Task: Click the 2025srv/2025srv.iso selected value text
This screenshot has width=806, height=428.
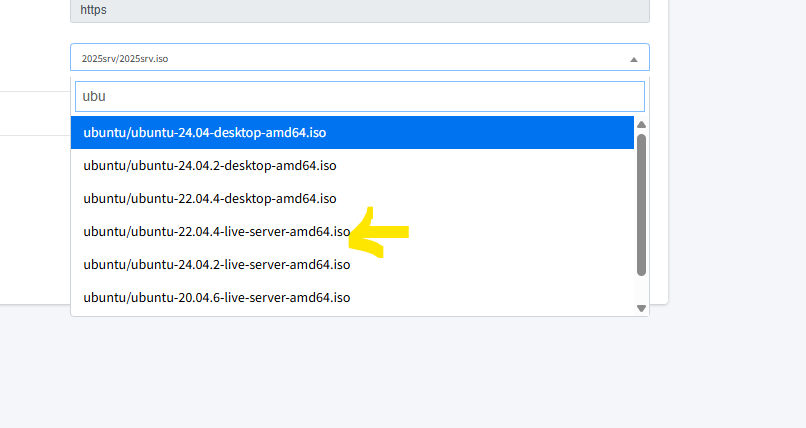Action: point(125,59)
